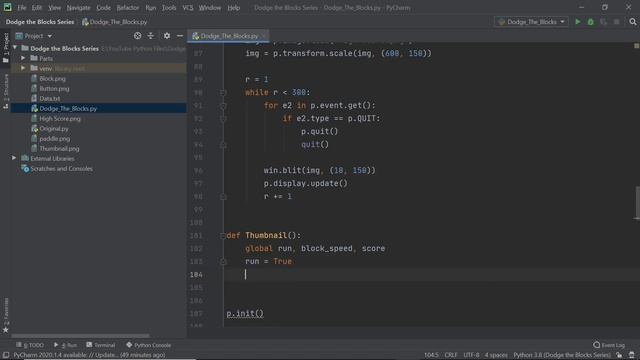Image resolution: width=640 pixels, height=360 pixels.
Task: Open the Window menu
Action: pos(210,8)
